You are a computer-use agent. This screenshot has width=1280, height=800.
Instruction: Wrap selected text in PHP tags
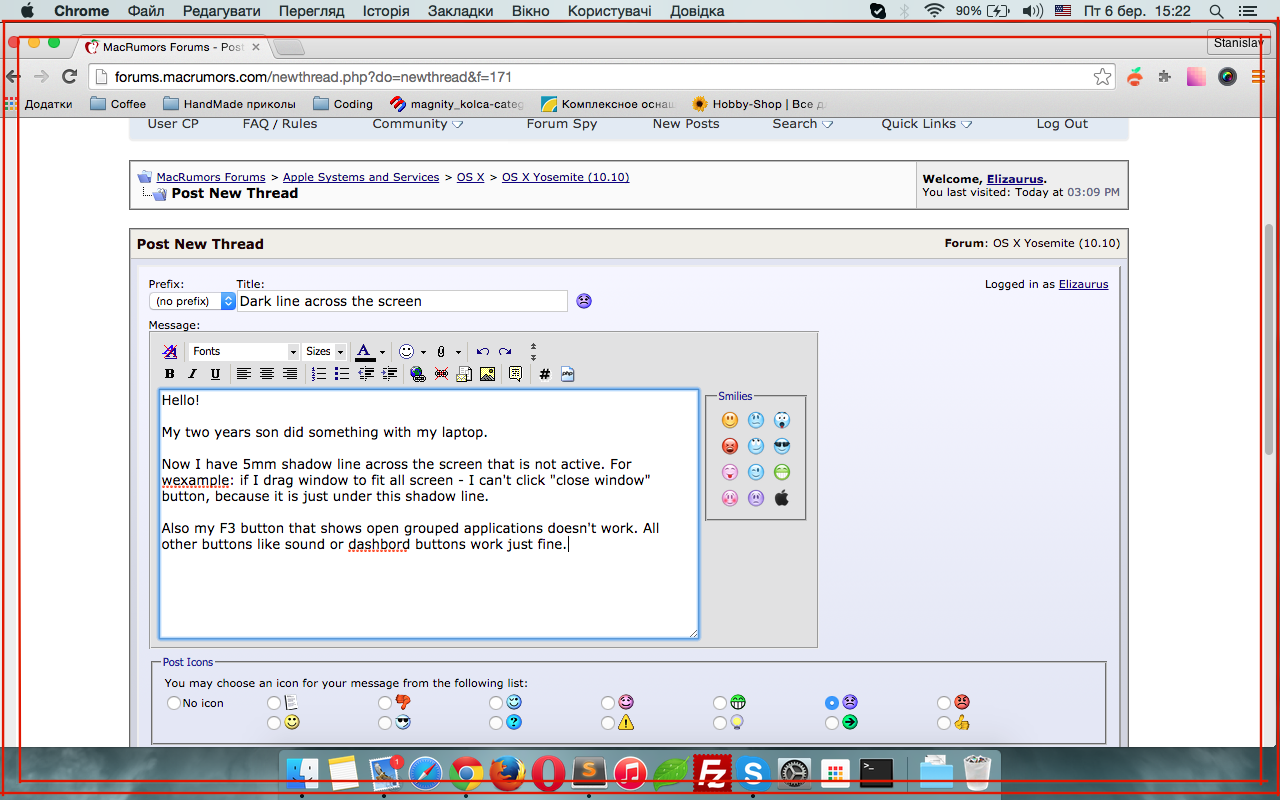pyautogui.click(x=568, y=374)
